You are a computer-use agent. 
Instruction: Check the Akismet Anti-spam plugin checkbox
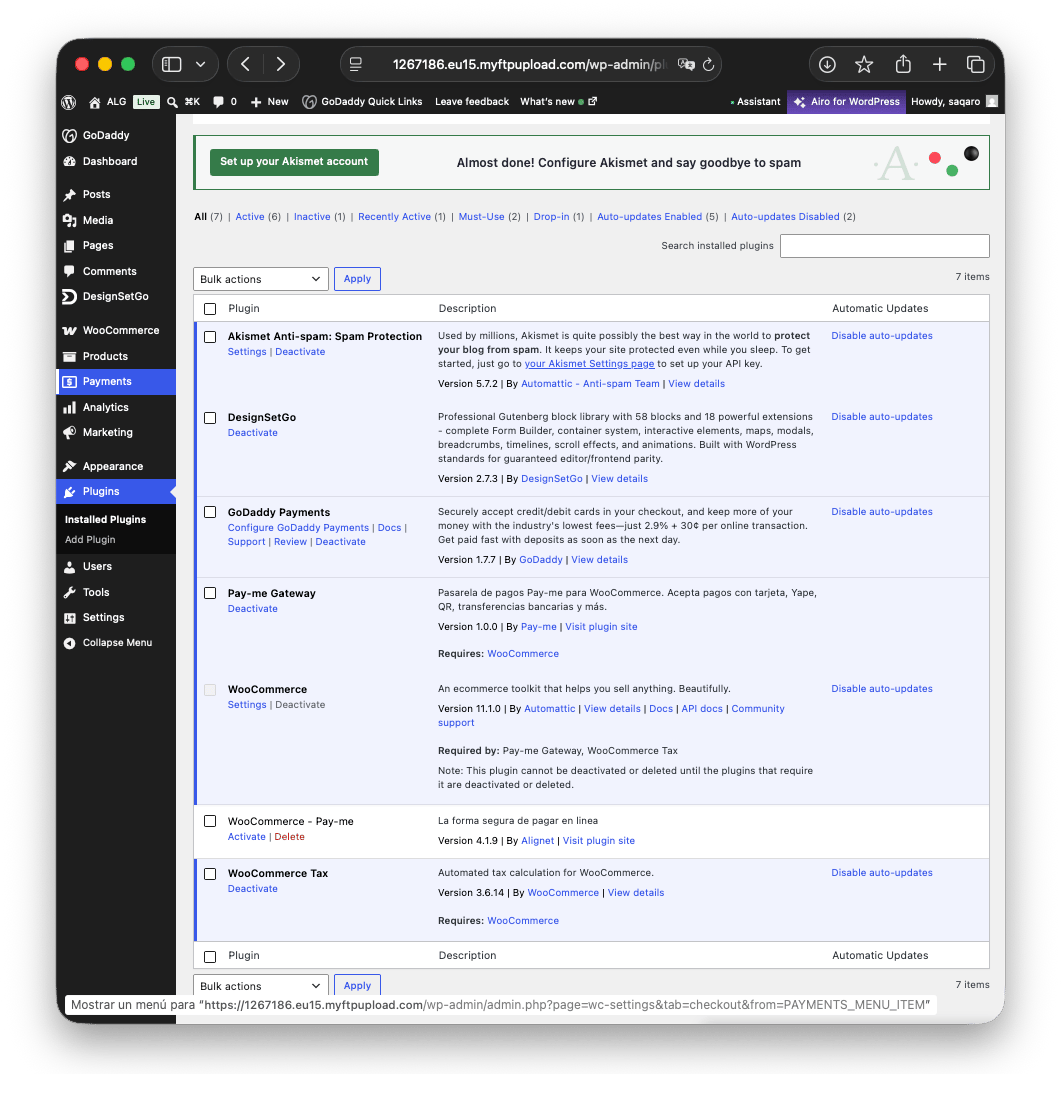210,337
